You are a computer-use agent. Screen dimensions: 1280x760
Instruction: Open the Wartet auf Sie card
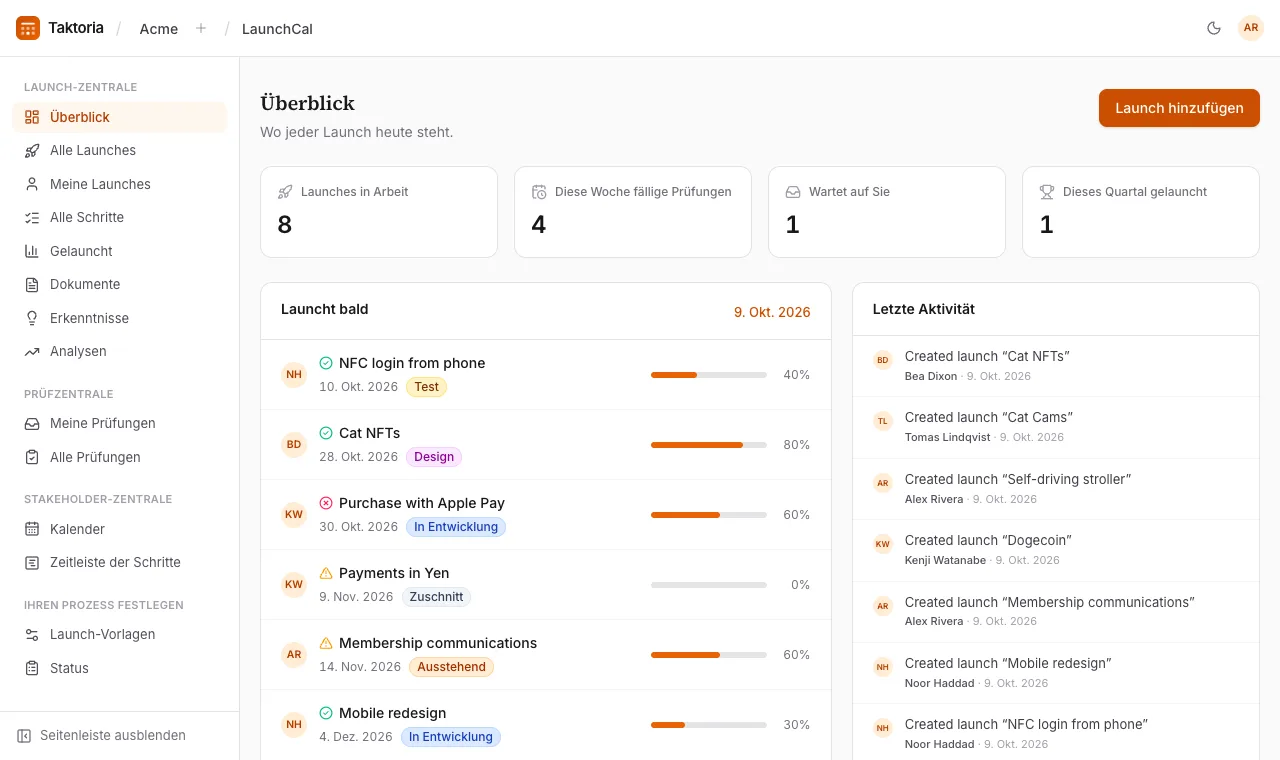(887, 212)
